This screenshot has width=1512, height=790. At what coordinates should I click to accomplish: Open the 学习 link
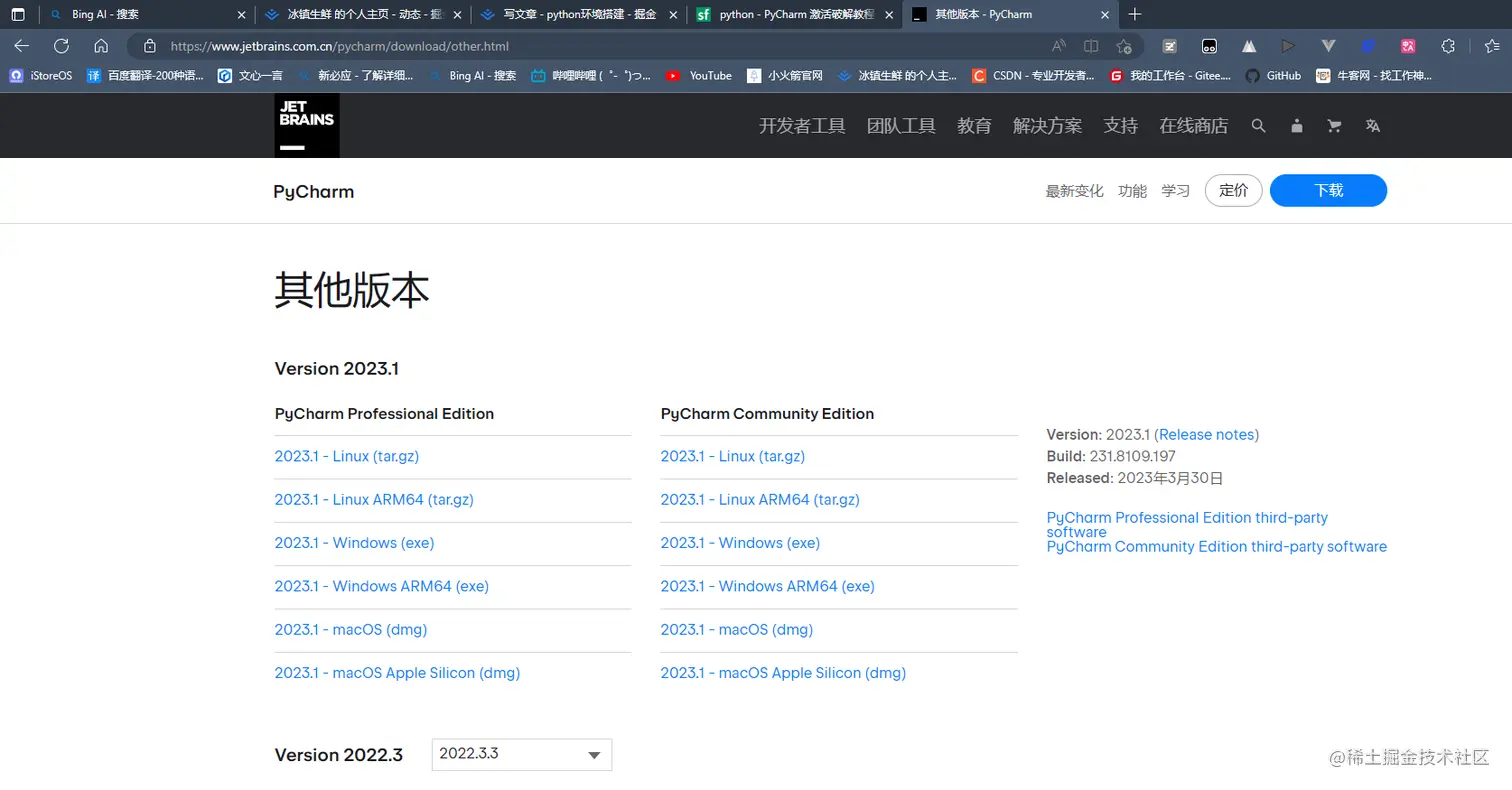coord(1175,191)
